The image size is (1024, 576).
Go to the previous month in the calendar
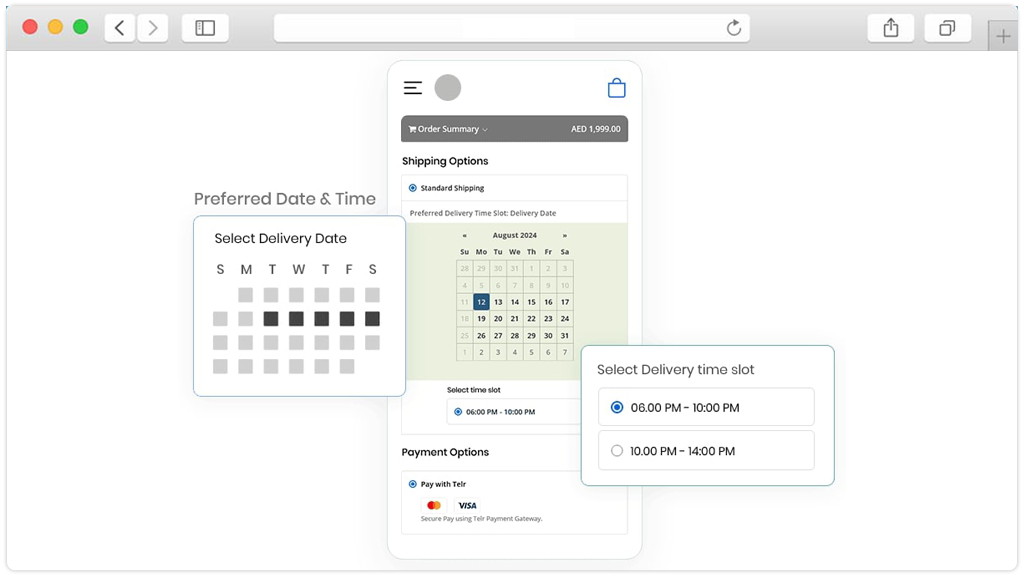coord(464,235)
